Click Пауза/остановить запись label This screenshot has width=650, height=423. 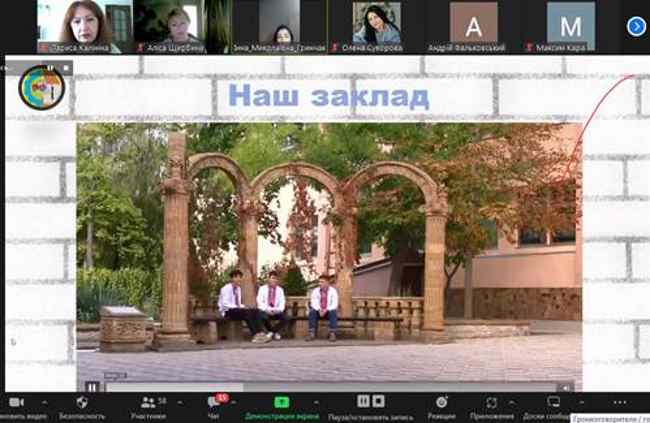click(x=371, y=417)
